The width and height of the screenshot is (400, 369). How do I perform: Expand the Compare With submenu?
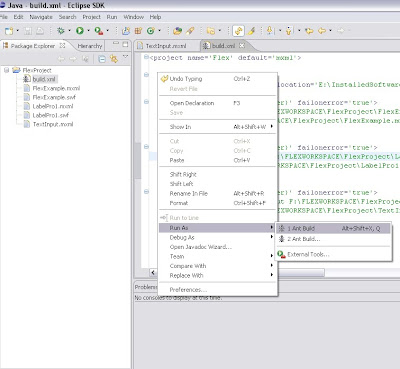coord(218,266)
